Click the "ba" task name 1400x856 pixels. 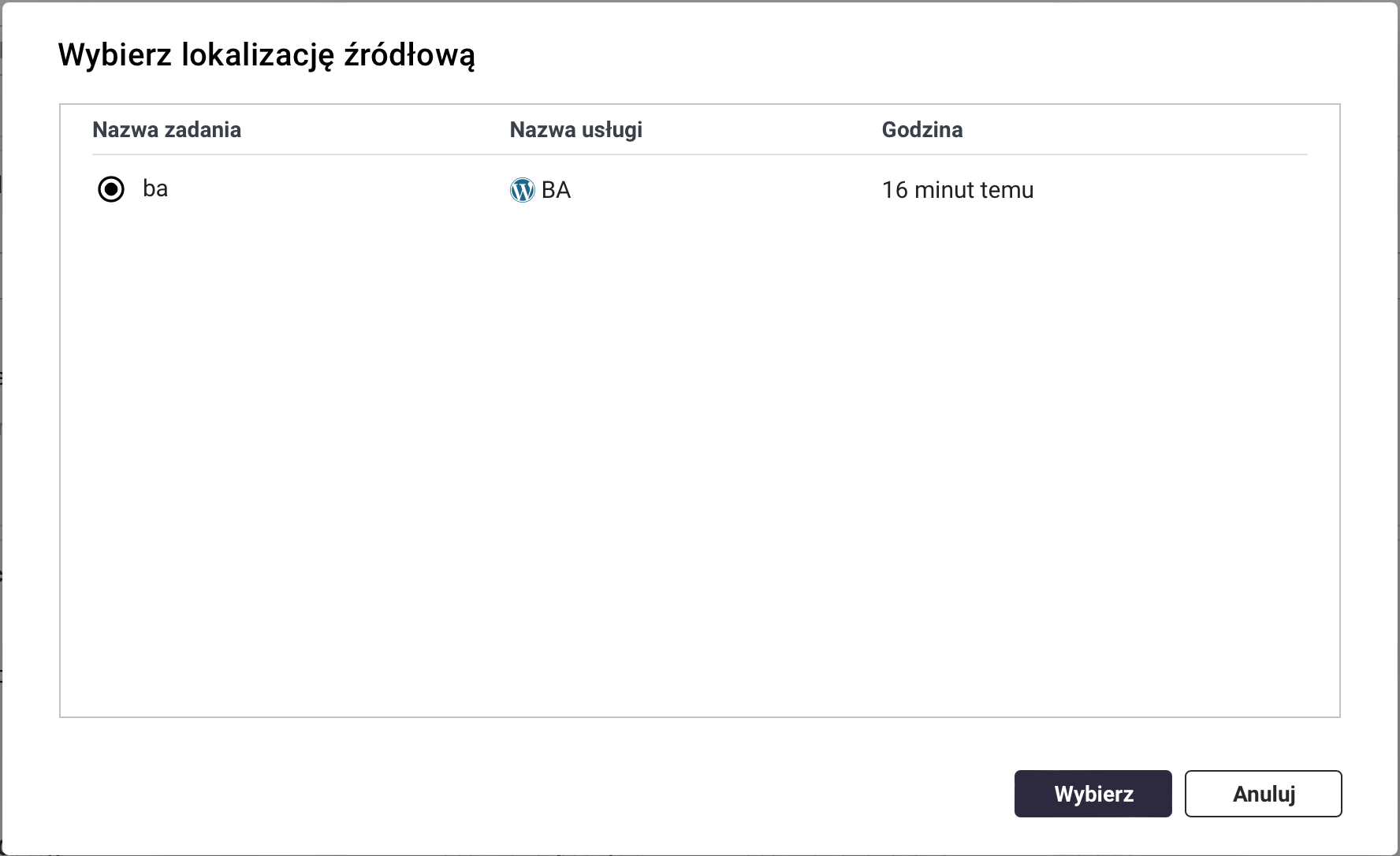click(x=155, y=189)
